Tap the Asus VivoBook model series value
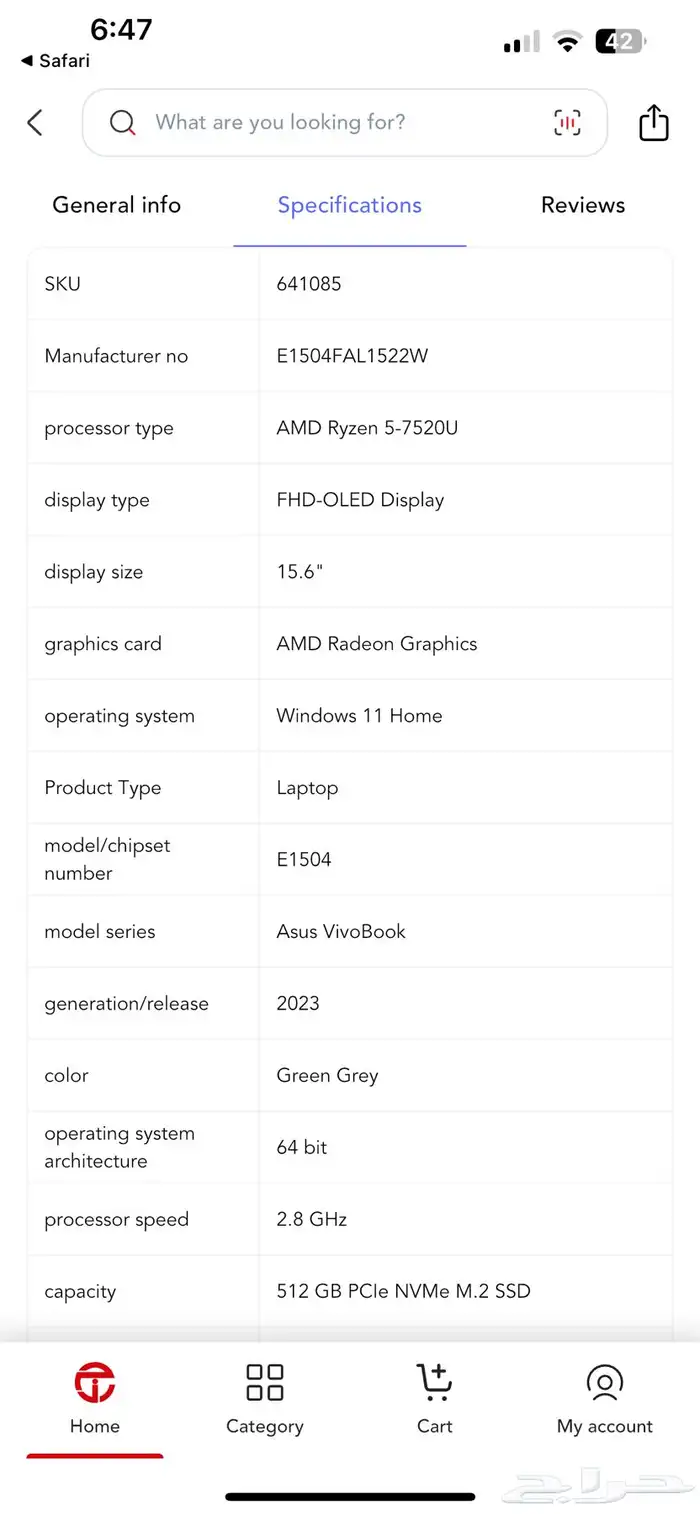The image size is (700, 1514). tap(341, 932)
